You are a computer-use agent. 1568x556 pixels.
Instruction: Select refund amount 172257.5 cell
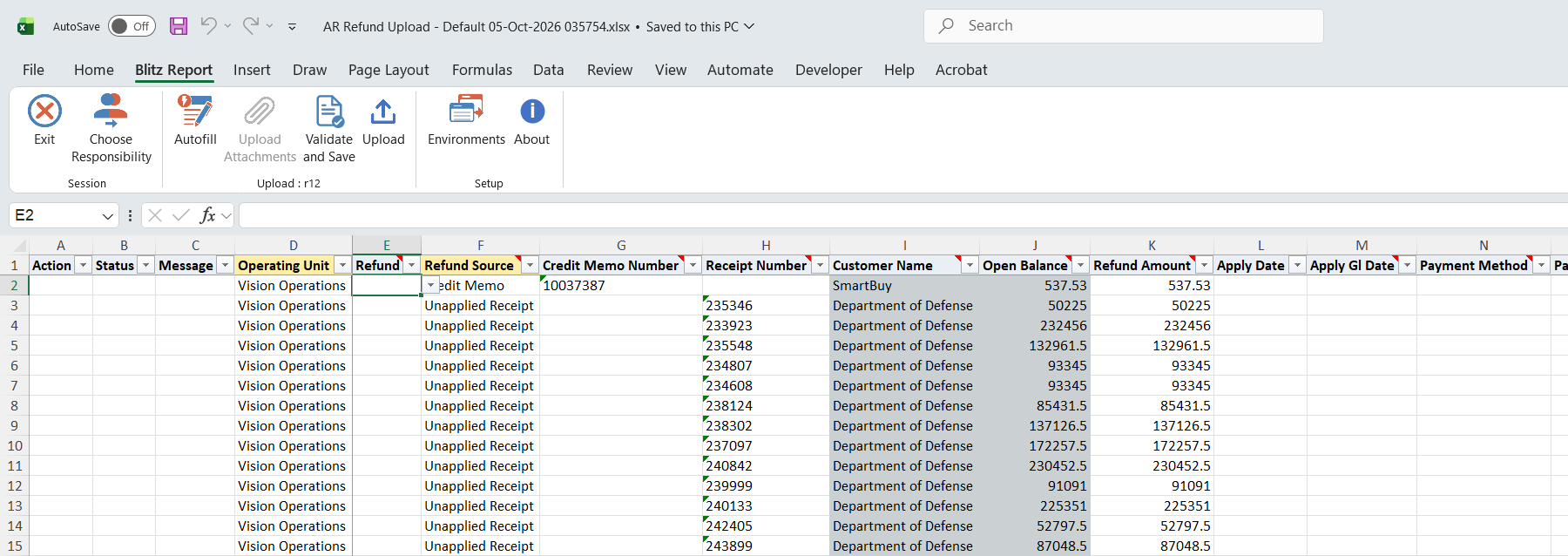pyautogui.click(x=1152, y=446)
